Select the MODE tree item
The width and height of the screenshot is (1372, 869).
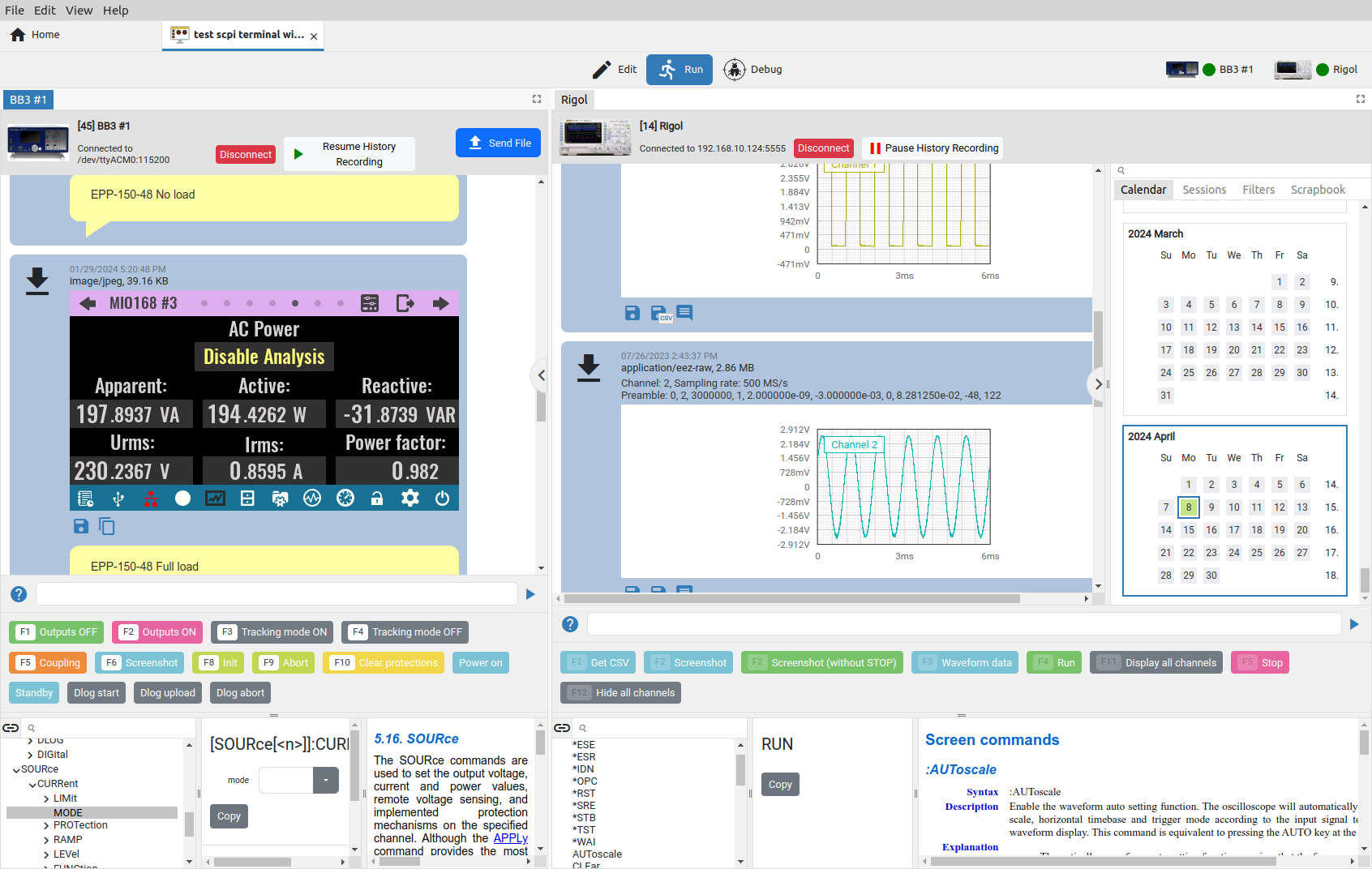(92, 813)
